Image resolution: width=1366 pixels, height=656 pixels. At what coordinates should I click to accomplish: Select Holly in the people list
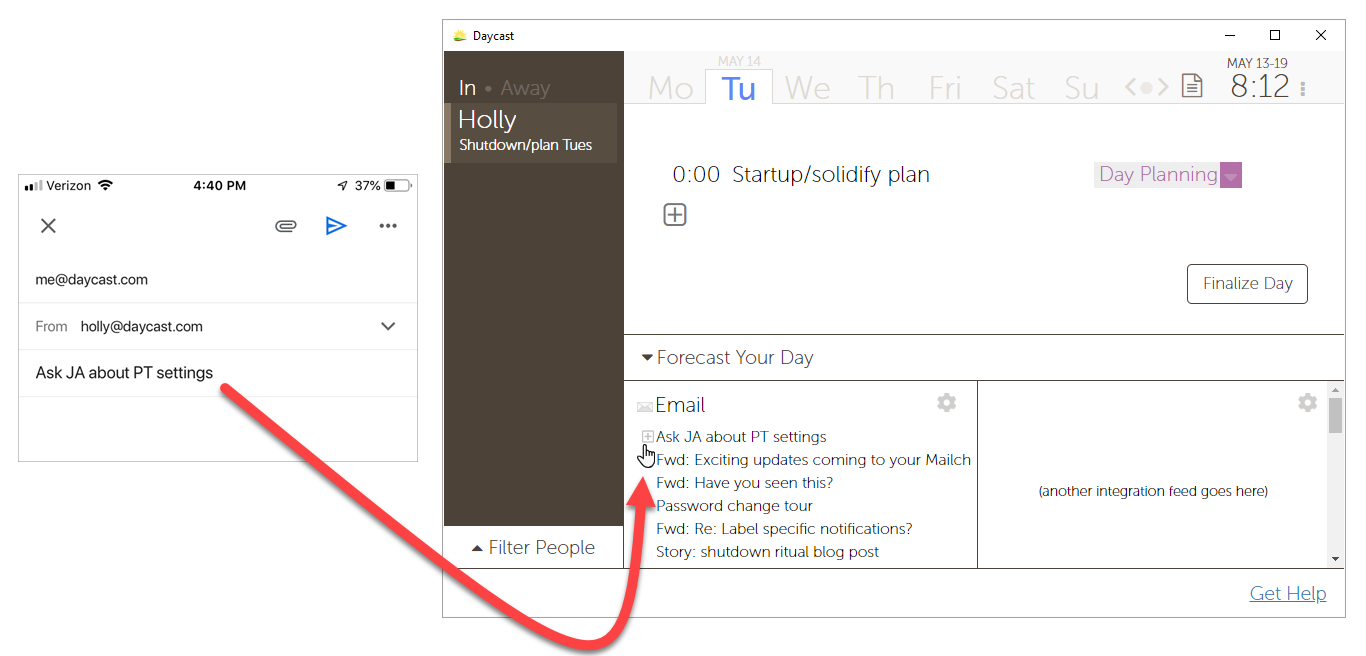[x=533, y=132]
